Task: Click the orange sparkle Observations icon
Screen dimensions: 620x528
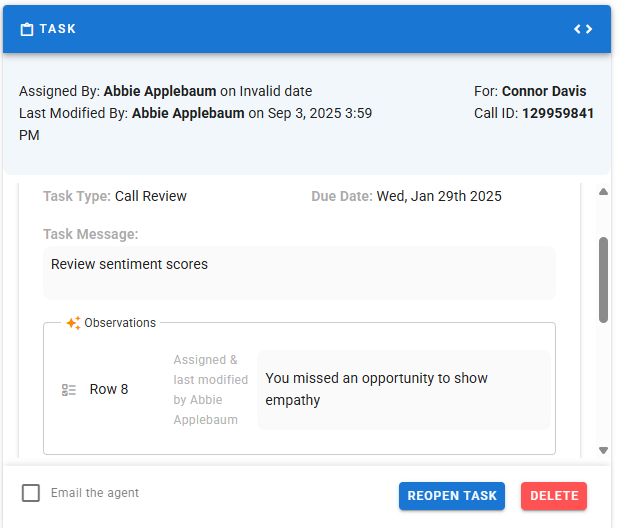Action: pos(73,323)
